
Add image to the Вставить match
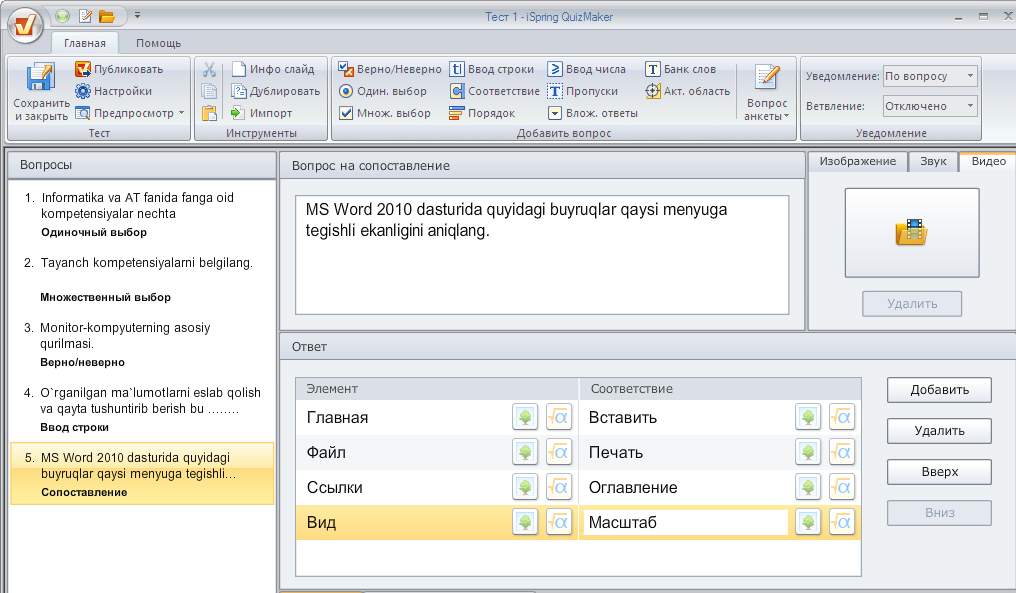point(808,417)
